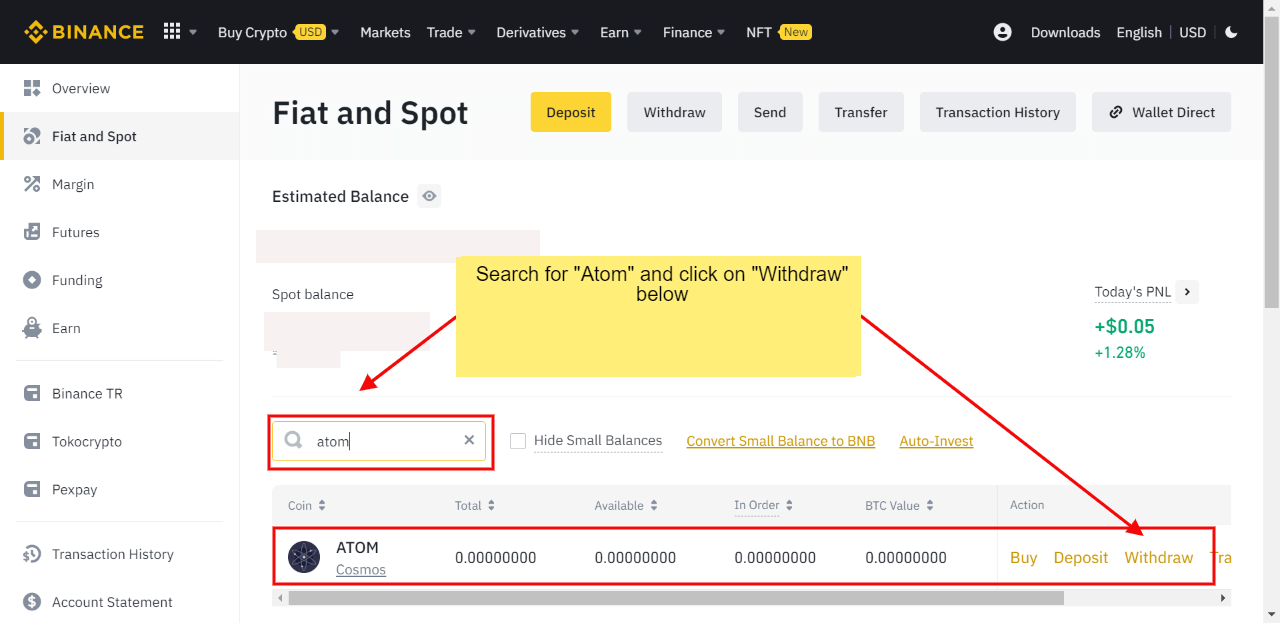The image size is (1280, 623).
Task: Enable Hide Small Balances checkbox
Action: [x=518, y=441]
